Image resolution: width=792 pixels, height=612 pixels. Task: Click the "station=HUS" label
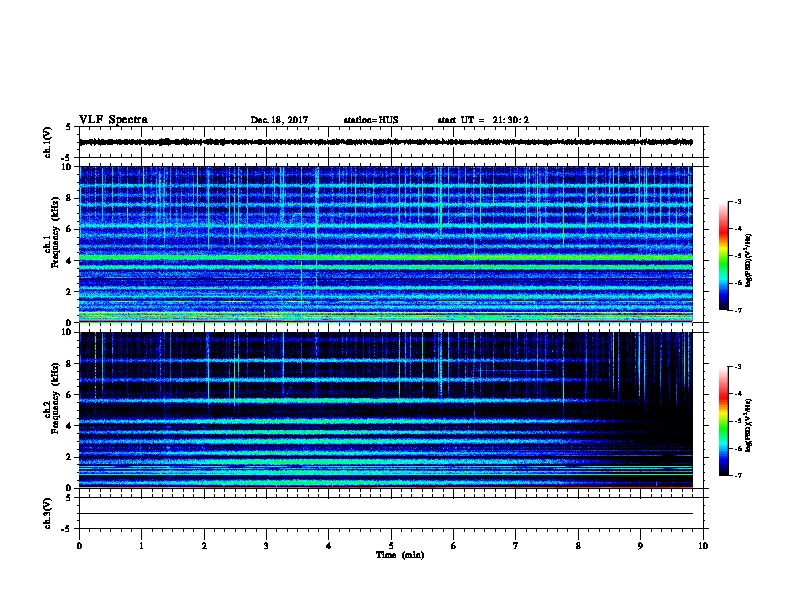[371, 120]
